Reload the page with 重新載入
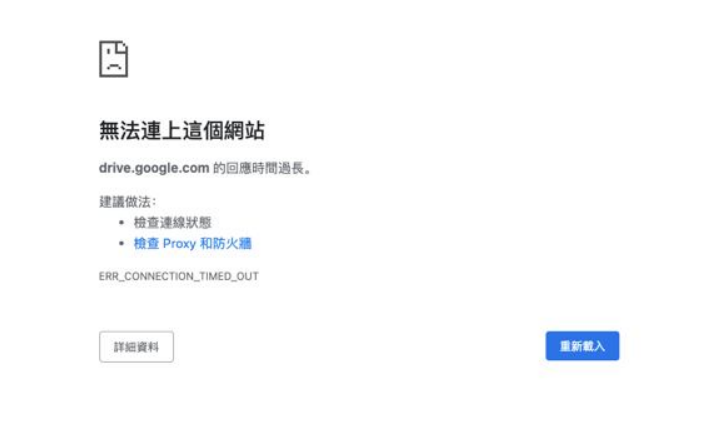 (582, 346)
